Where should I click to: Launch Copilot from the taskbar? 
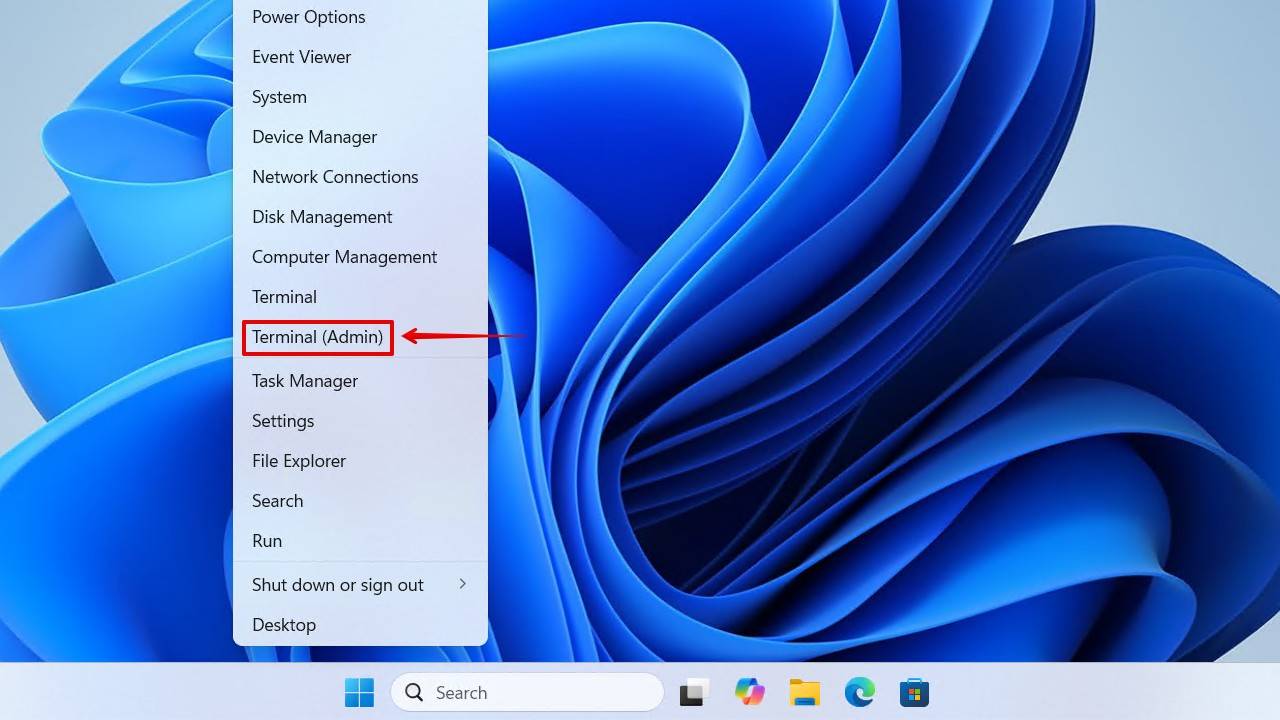pos(749,692)
